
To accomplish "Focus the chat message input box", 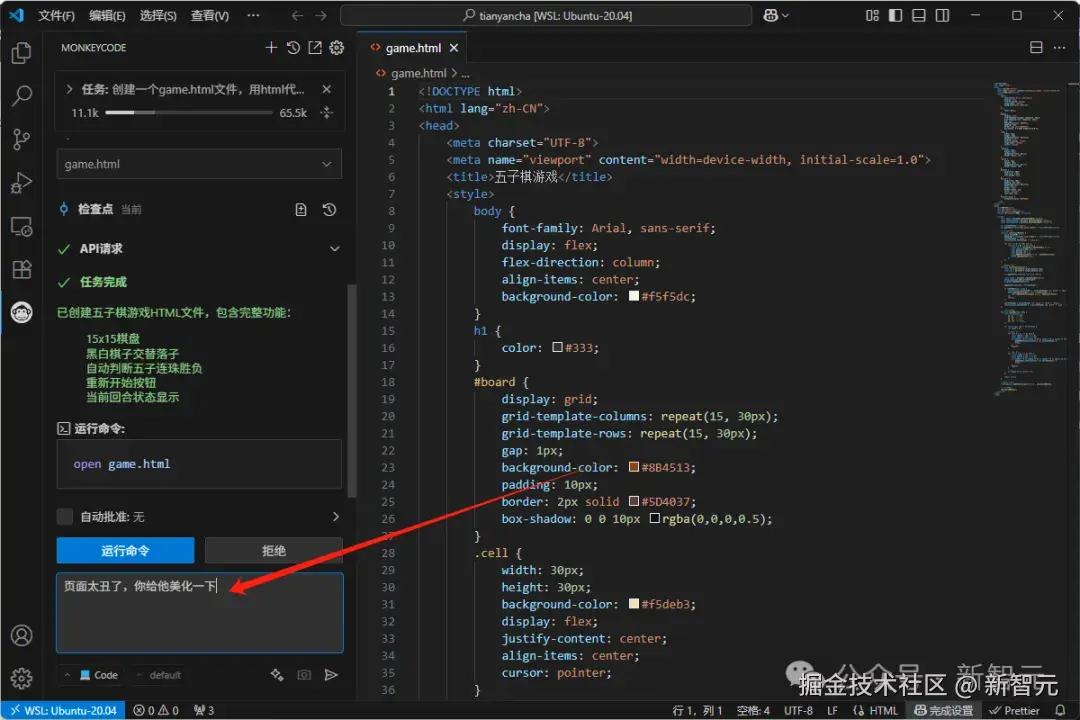I will coord(200,613).
